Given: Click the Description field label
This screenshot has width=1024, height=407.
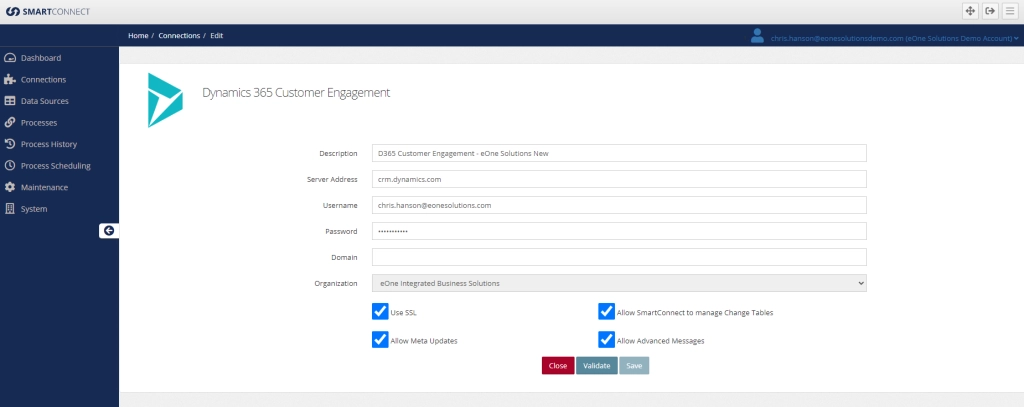Looking at the screenshot, I should click(338, 154).
